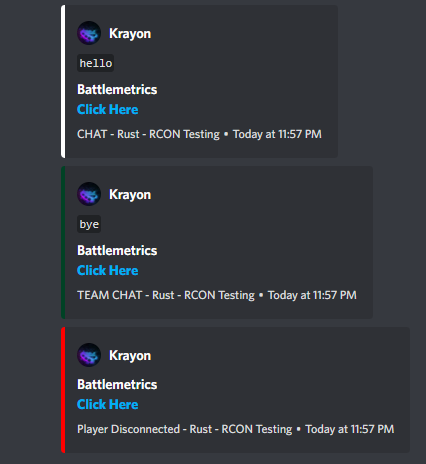Open Click Here link in TEAM CHAT embed
This screenshot has width=426, height=464.
107,270
